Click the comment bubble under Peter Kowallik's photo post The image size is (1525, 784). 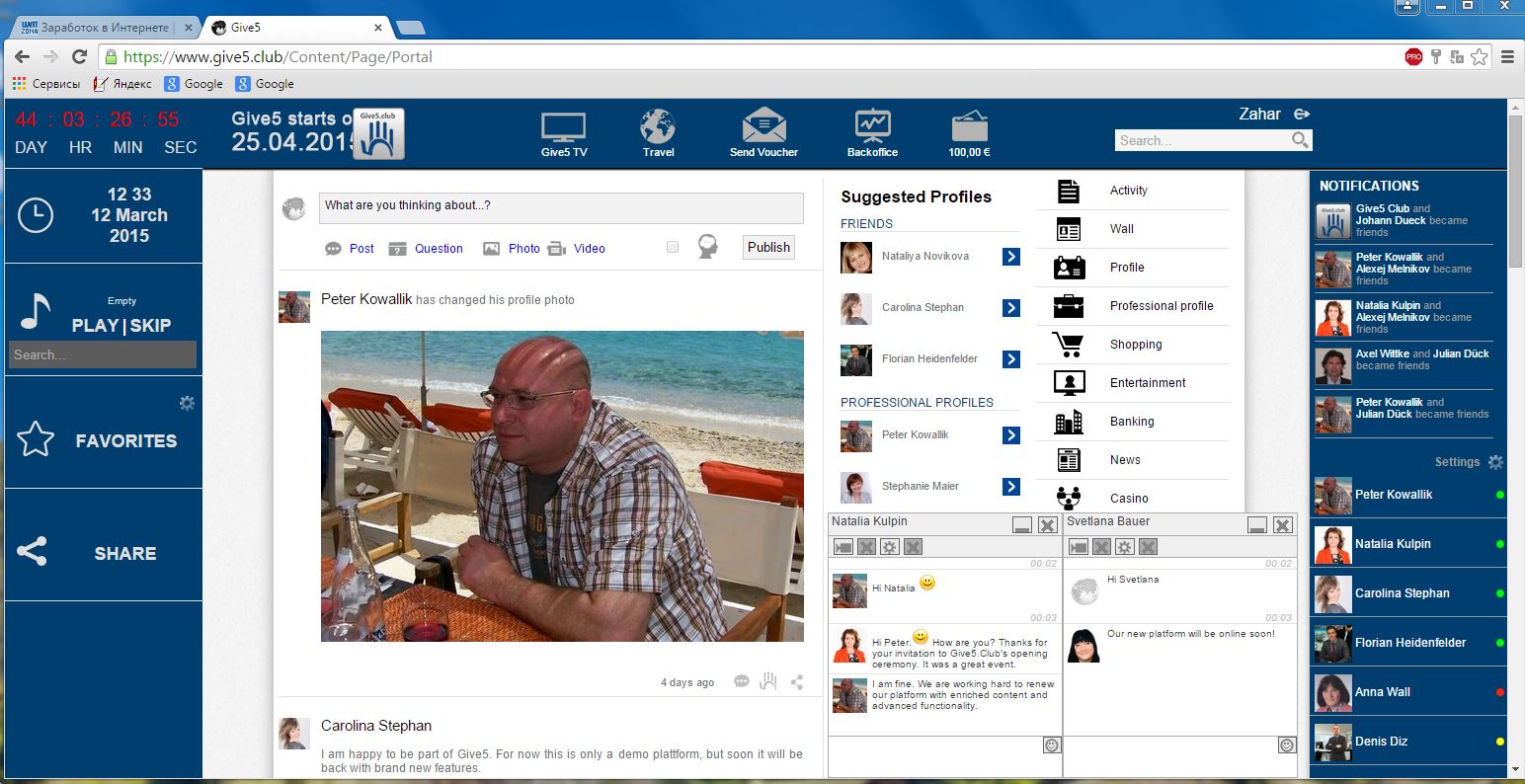[x=742, y=681]
